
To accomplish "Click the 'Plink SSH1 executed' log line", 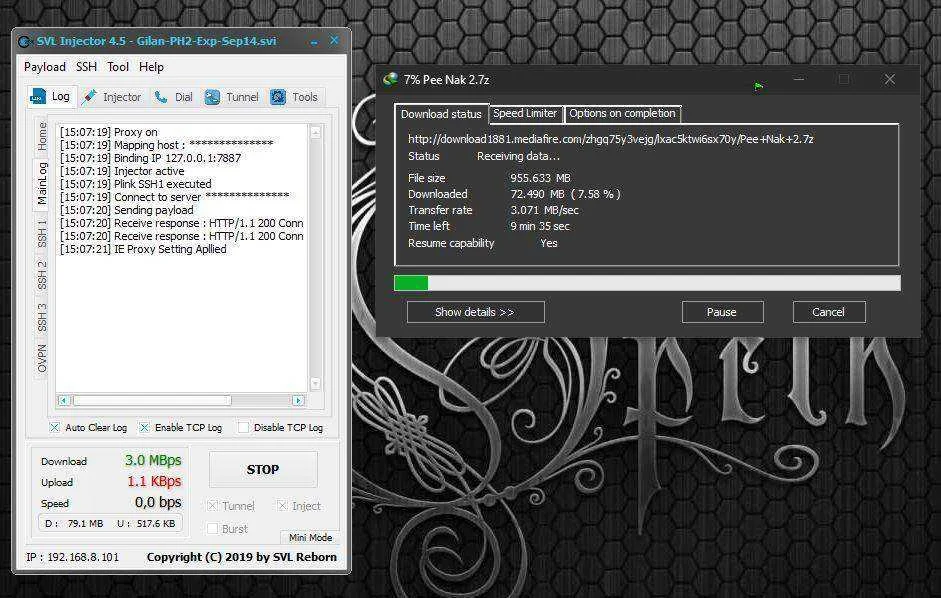I will tap(136, 184).
